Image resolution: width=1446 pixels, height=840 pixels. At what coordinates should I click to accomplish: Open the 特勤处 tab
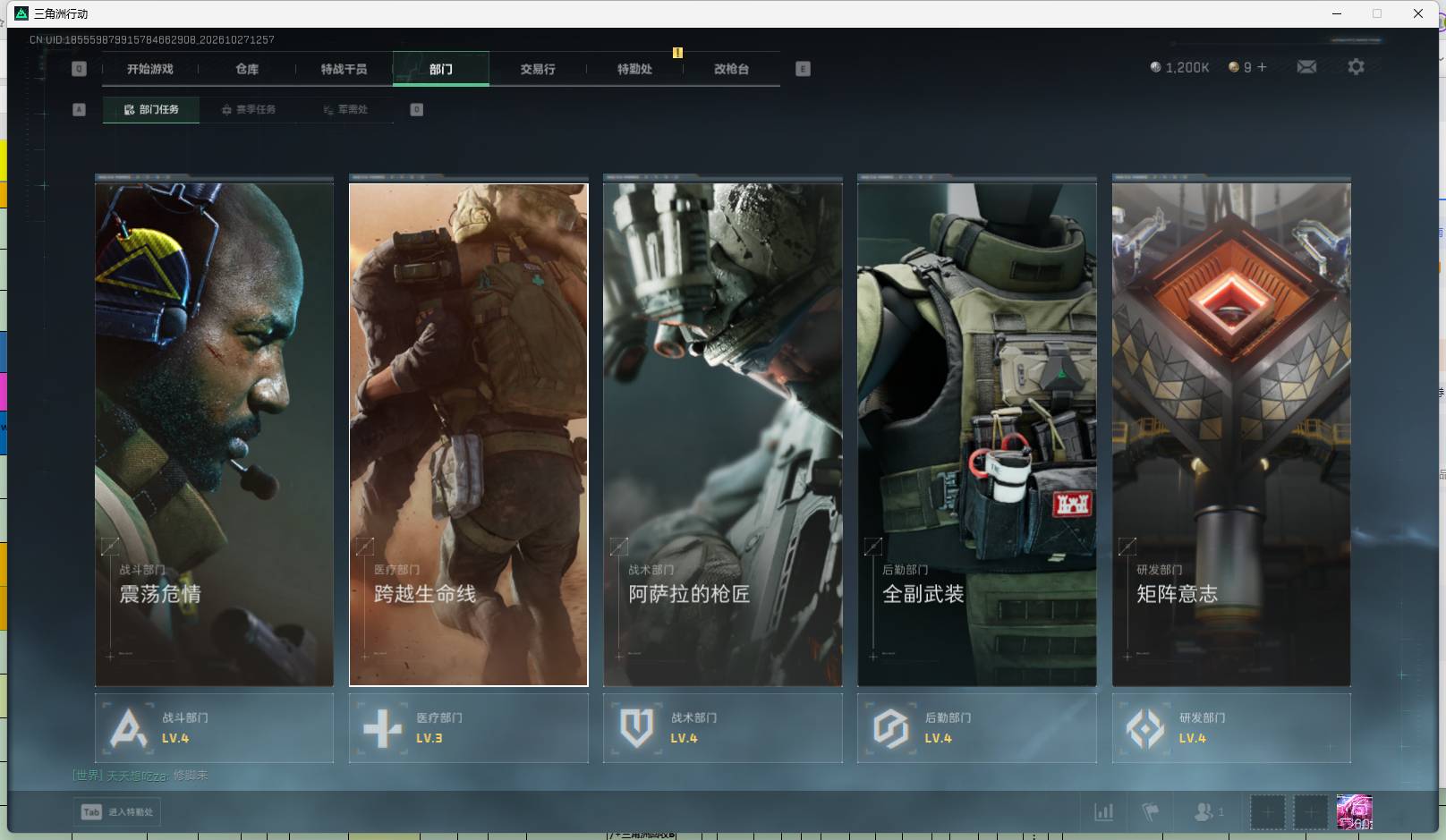click(x=634, y=69)
